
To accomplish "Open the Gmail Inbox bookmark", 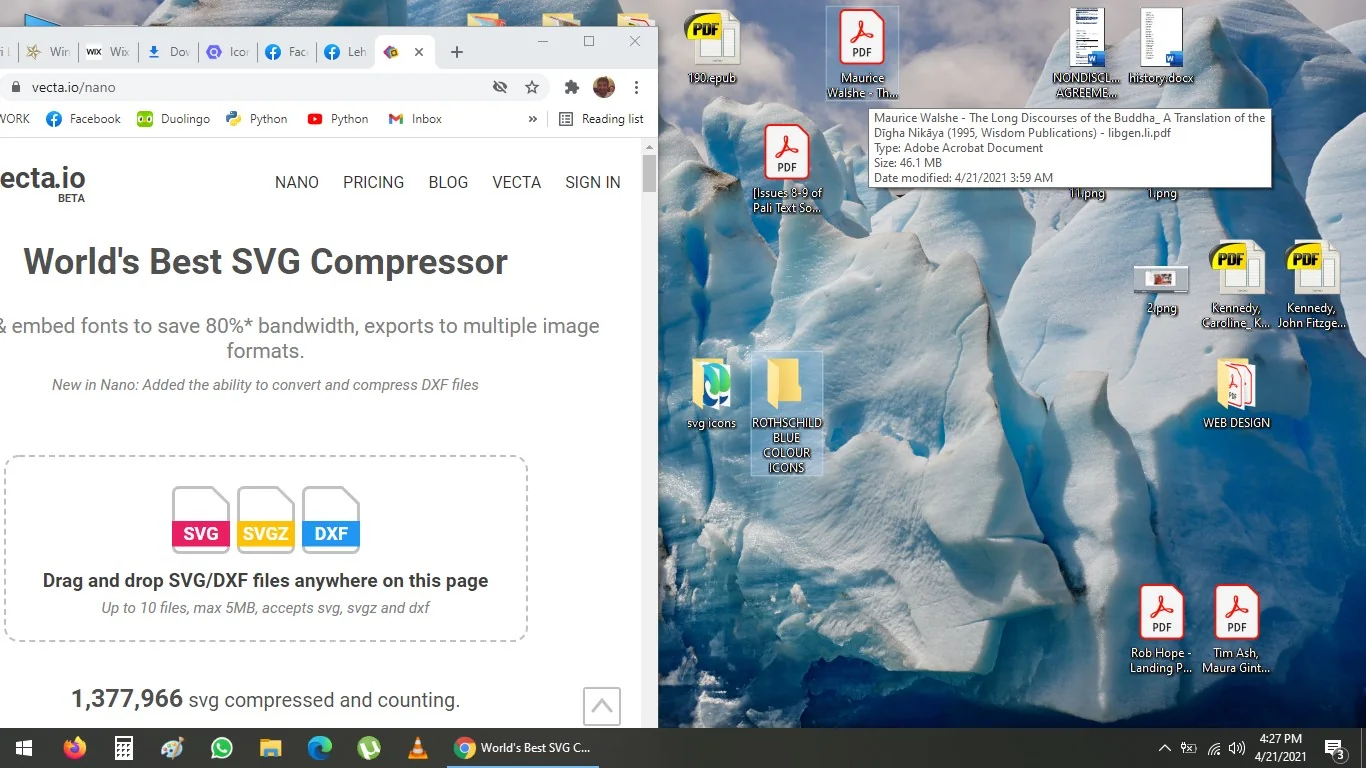I will tap(415, 119).
